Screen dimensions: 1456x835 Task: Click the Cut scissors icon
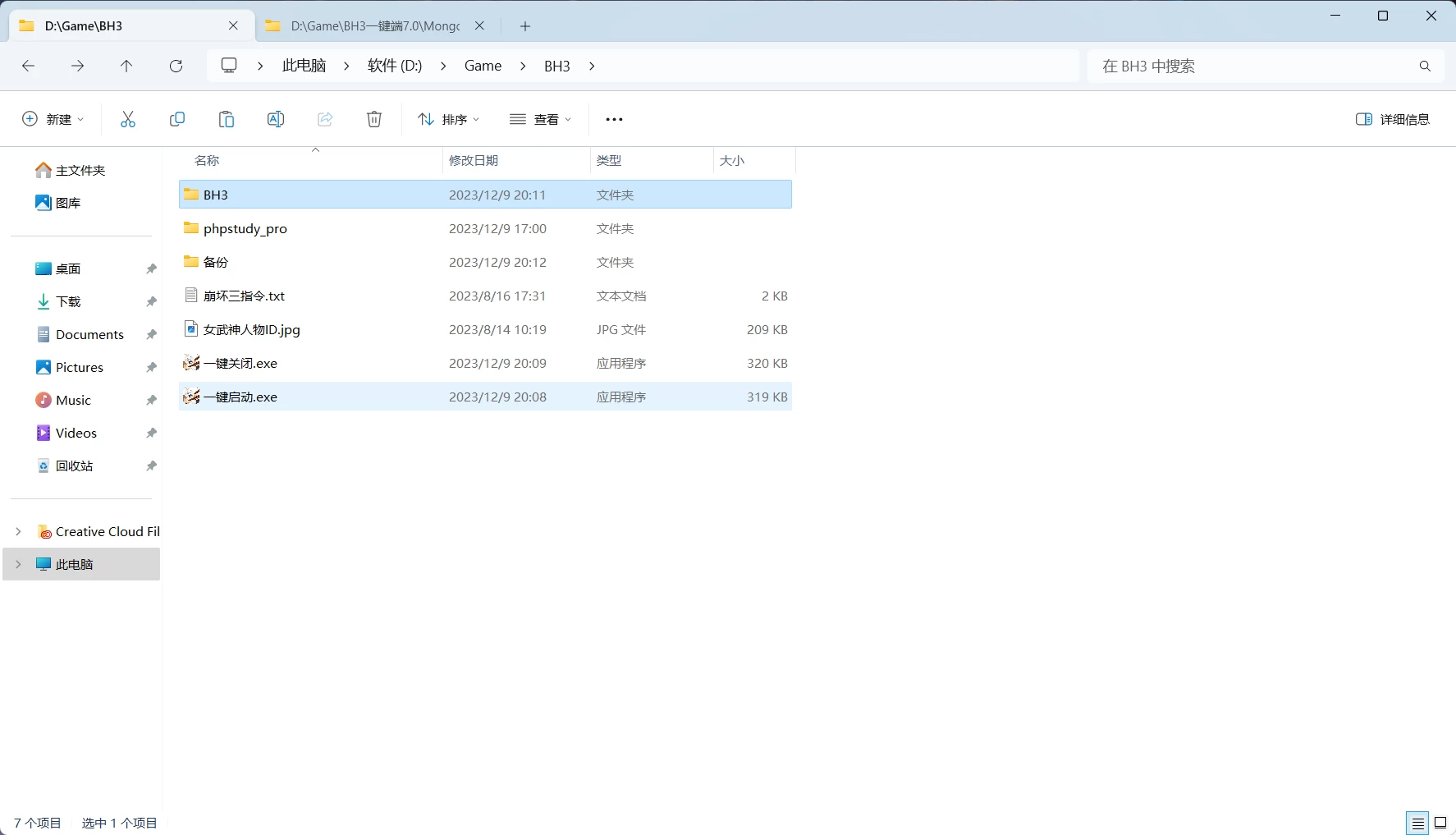point(128,120)
